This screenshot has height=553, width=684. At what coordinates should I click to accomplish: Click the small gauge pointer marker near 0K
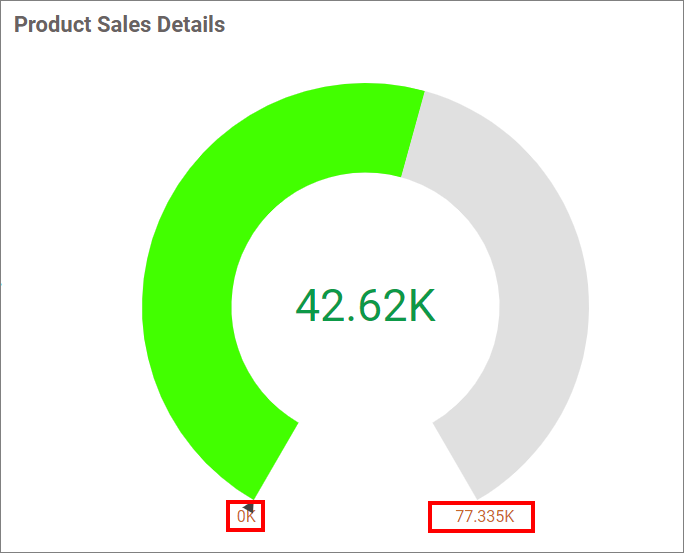249,508
